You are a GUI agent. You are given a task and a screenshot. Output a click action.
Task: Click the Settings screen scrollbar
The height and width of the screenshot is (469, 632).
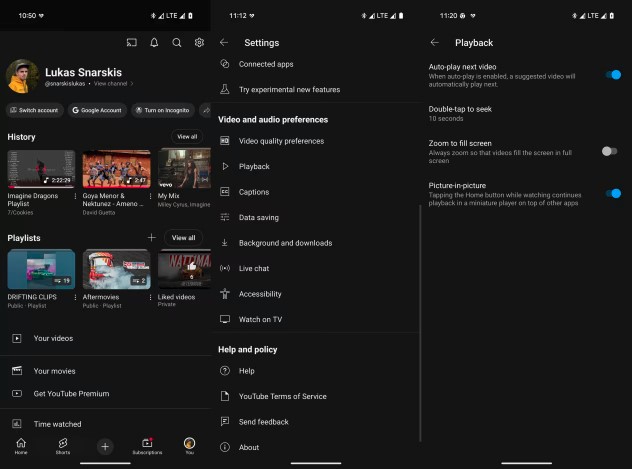pos(420,322)
